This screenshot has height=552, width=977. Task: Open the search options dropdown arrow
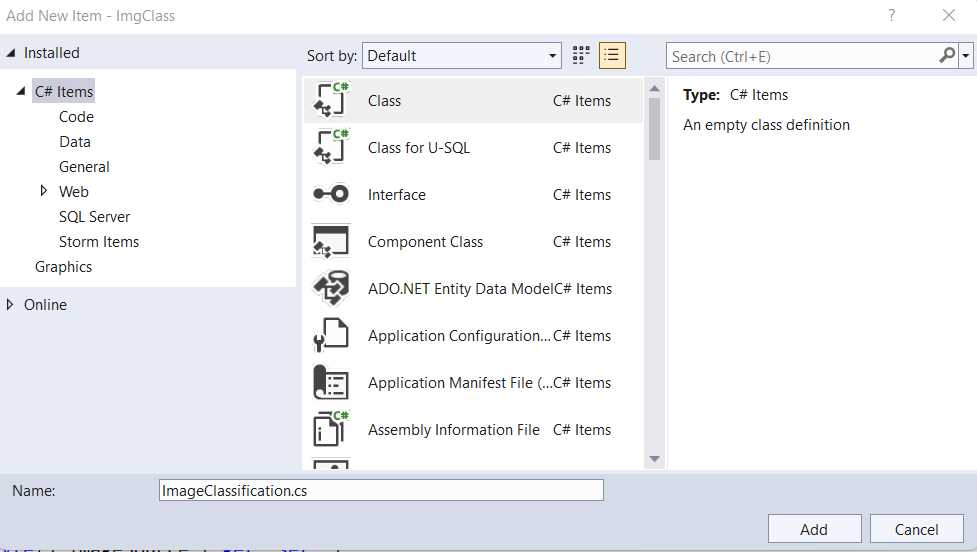[x=966, y=56]
